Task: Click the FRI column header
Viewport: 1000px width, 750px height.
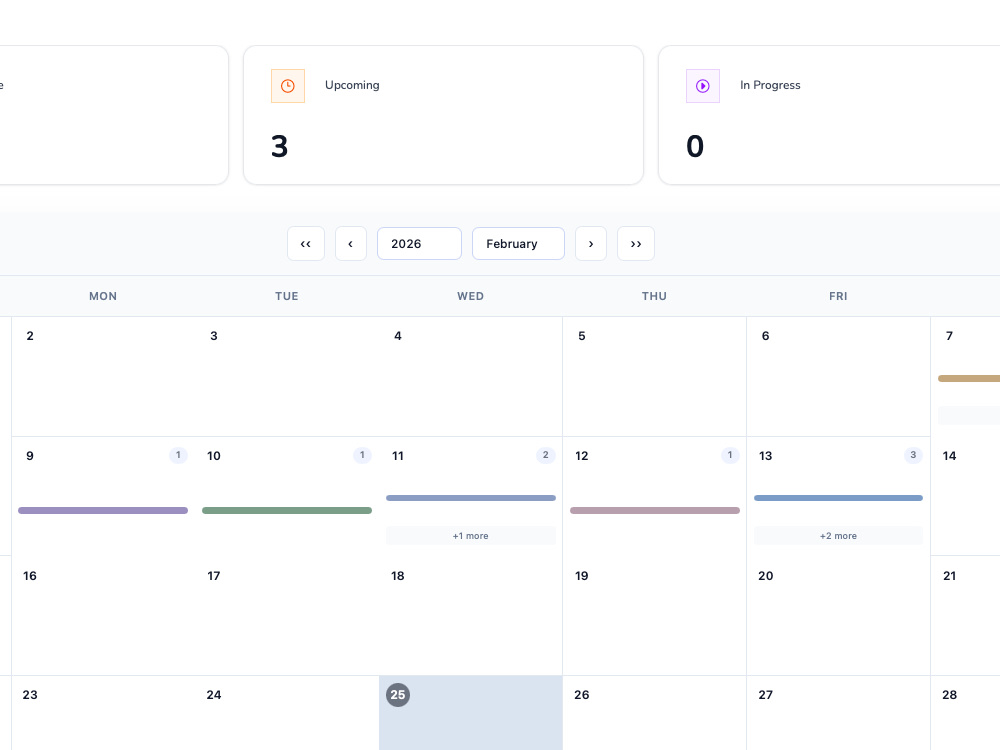Action: pos(838,296)
